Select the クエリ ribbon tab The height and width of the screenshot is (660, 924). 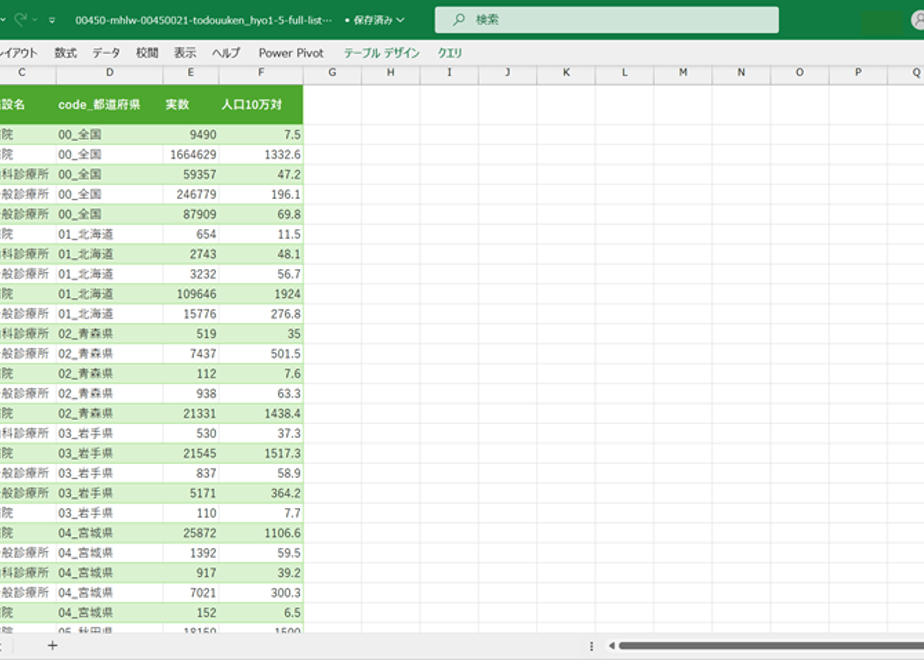point(450,53)
